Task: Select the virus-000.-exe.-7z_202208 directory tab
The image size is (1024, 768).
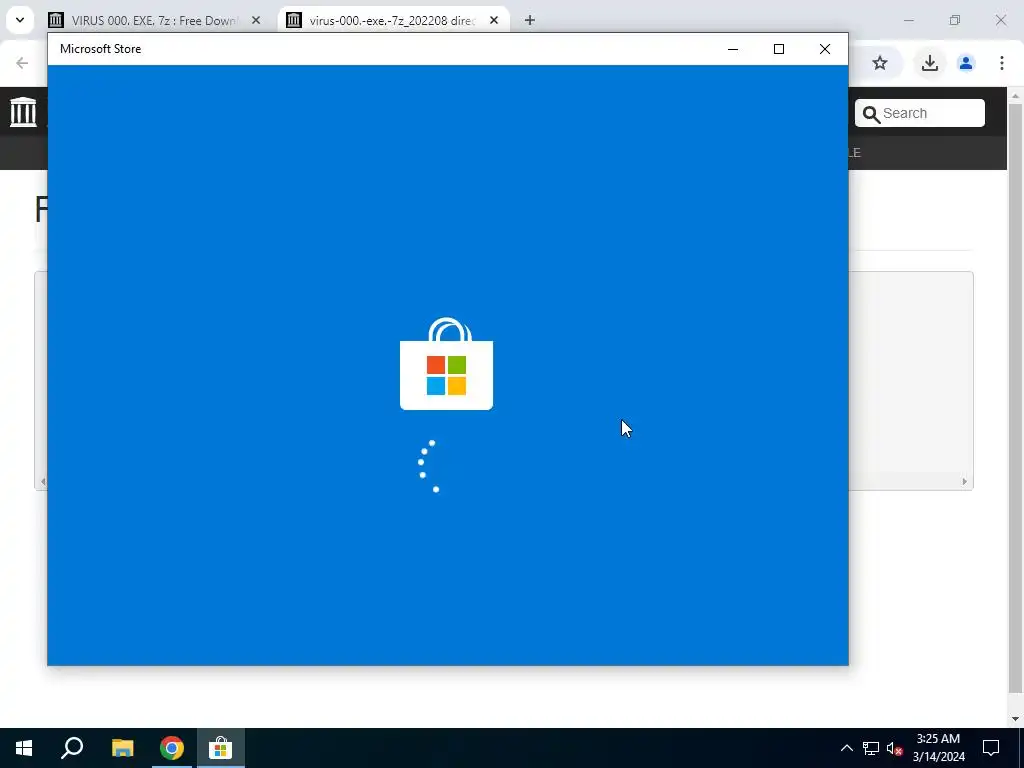Action: (x=392, y=21)
